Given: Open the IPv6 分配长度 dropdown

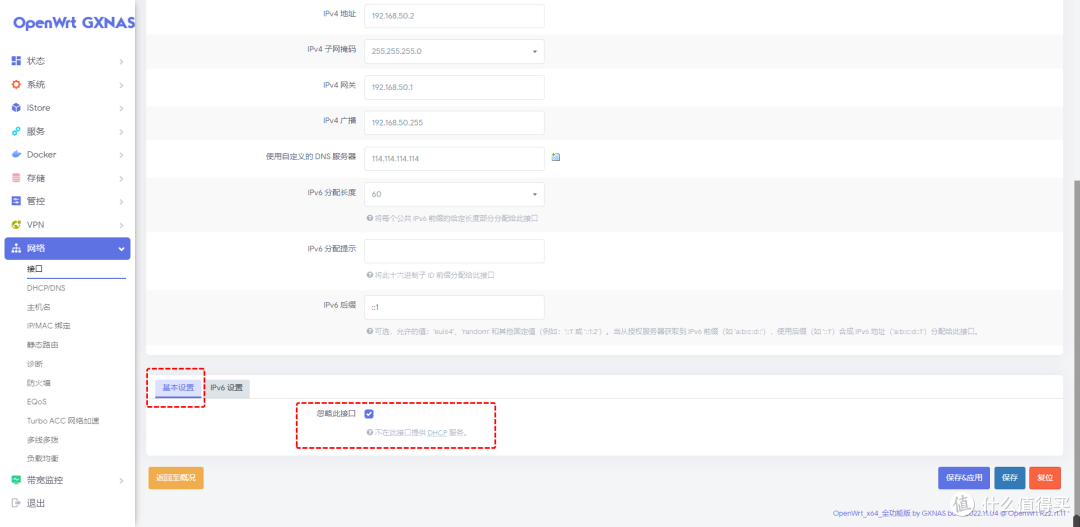Looking at the screenshot, I should coord(454,194).
